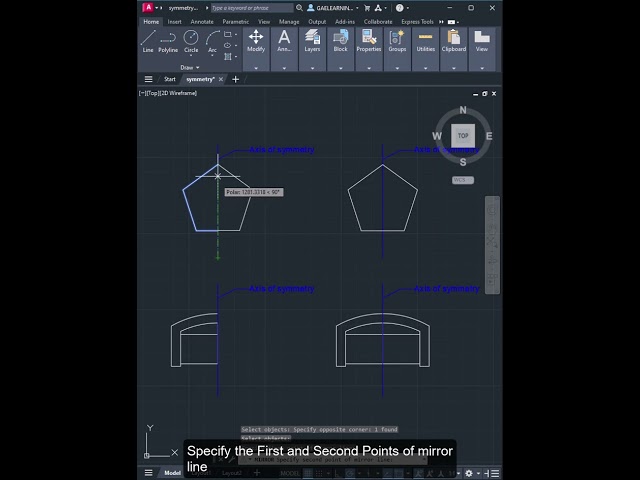Click the W compass direction on ViewCube
Screen dimensions: 640x480
click(437, 136)
